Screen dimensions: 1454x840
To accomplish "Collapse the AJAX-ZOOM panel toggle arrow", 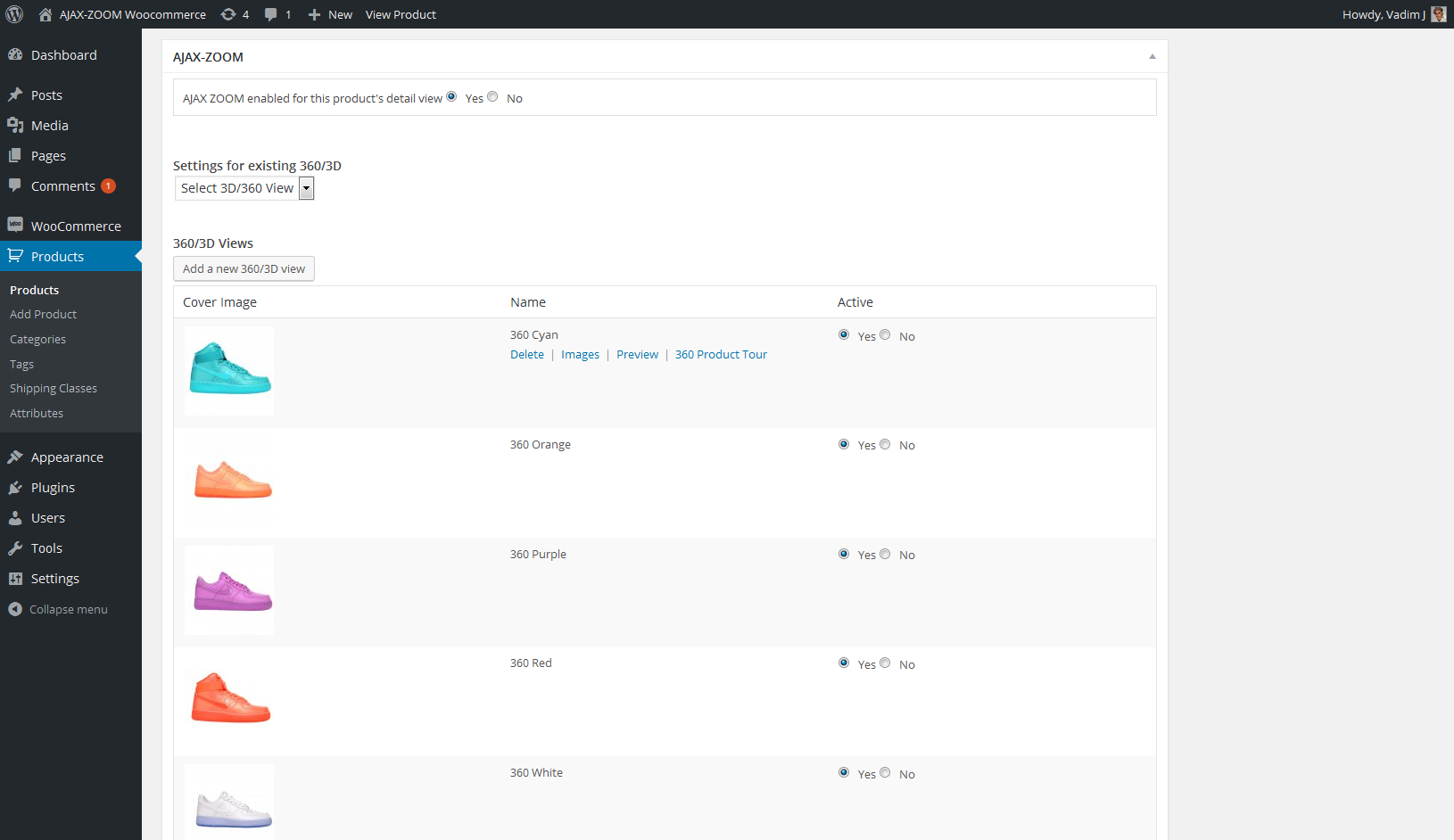I will tap(1152, 56).
